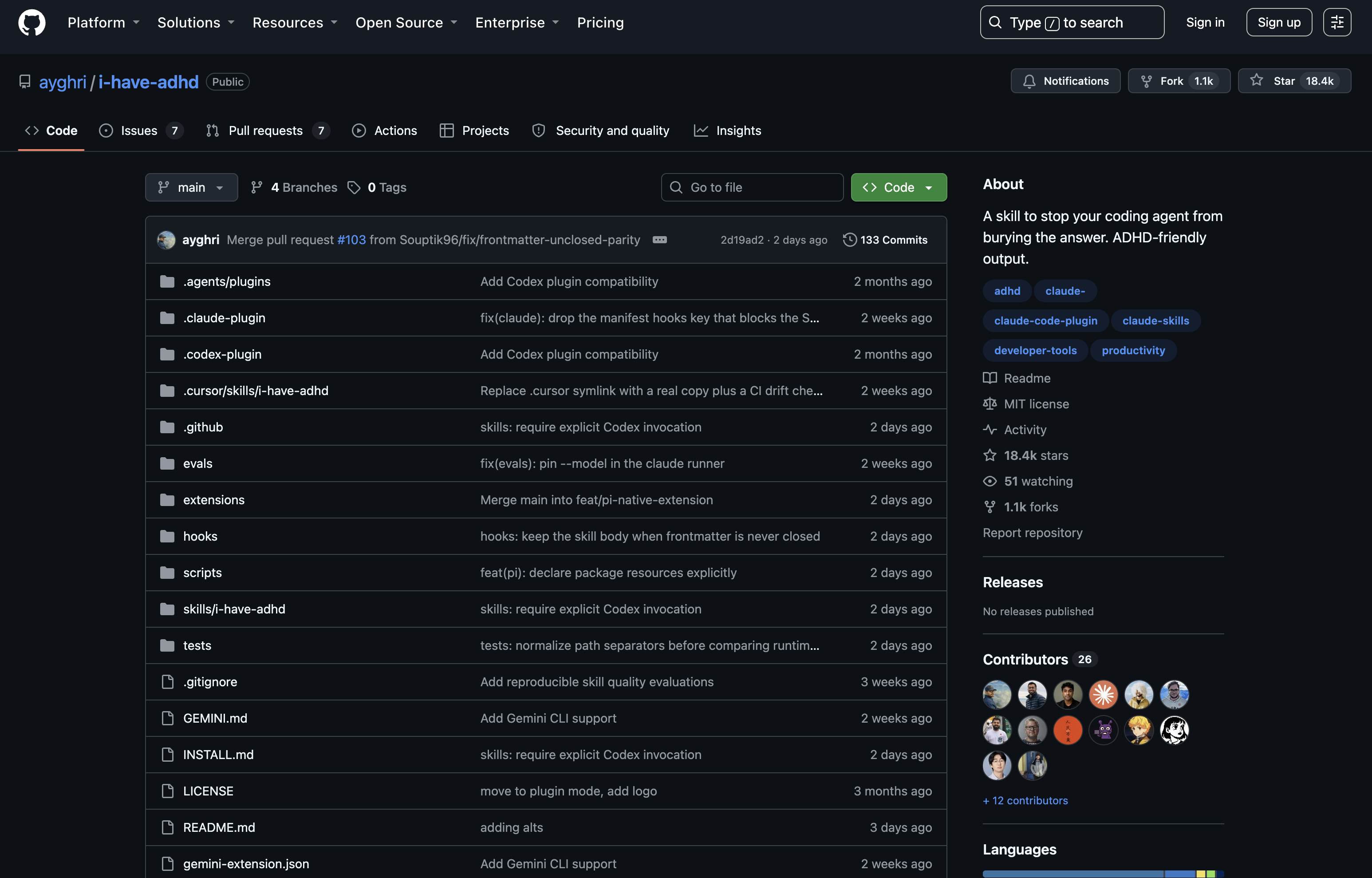Open commit hash 2d19ad2

click(742, 240)
